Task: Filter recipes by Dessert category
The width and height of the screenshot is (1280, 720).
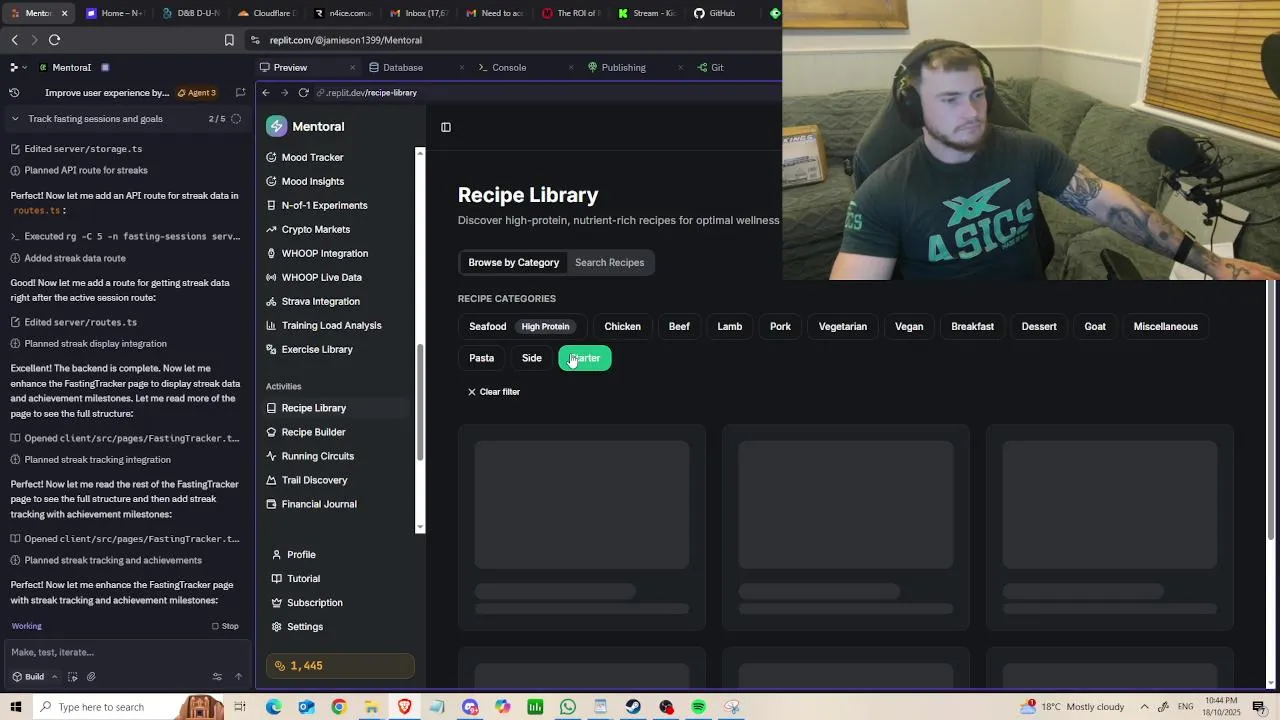Action: pyautogui.click(x=1038, y=326)
